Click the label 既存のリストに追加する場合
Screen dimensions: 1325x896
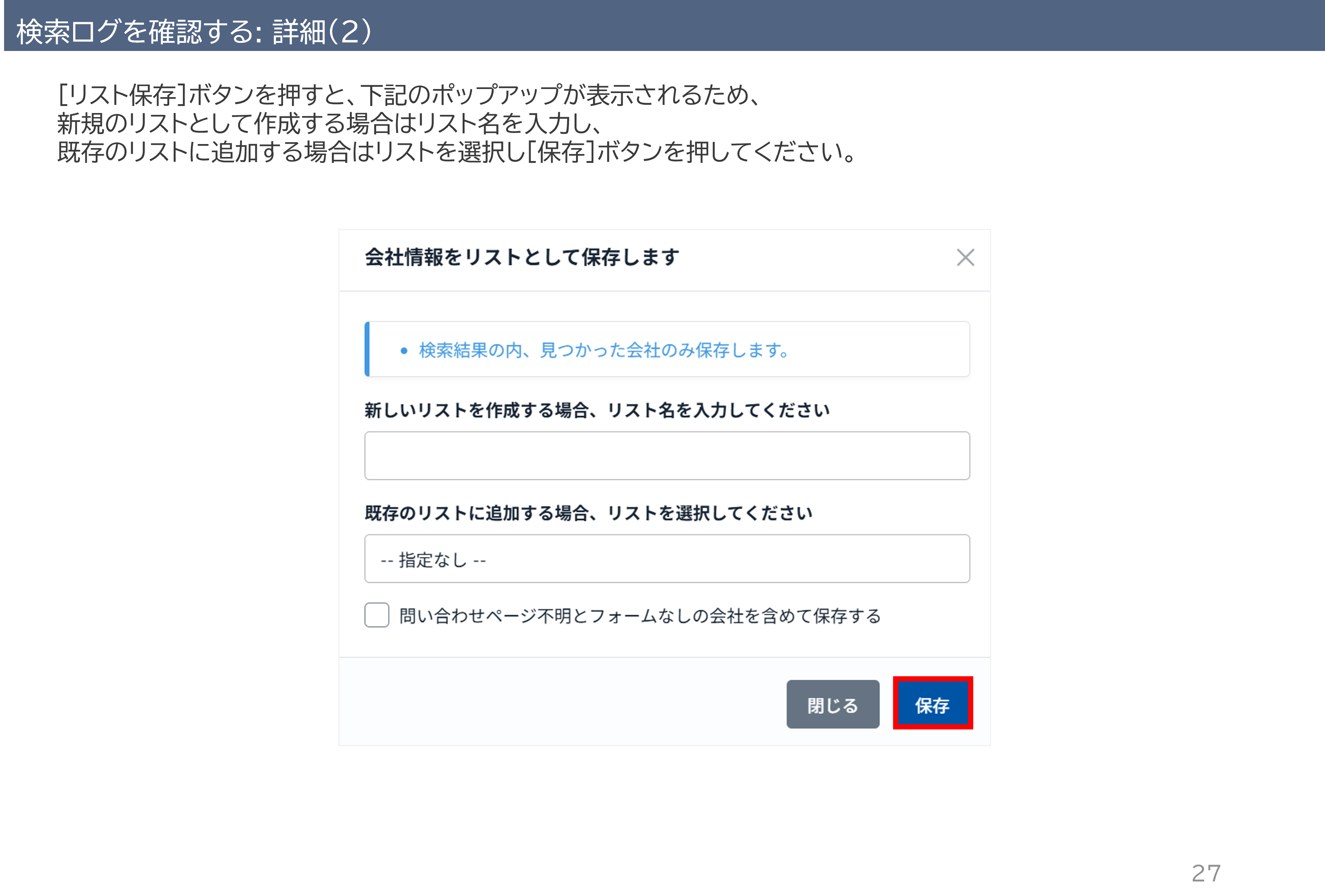coord(588,513)
